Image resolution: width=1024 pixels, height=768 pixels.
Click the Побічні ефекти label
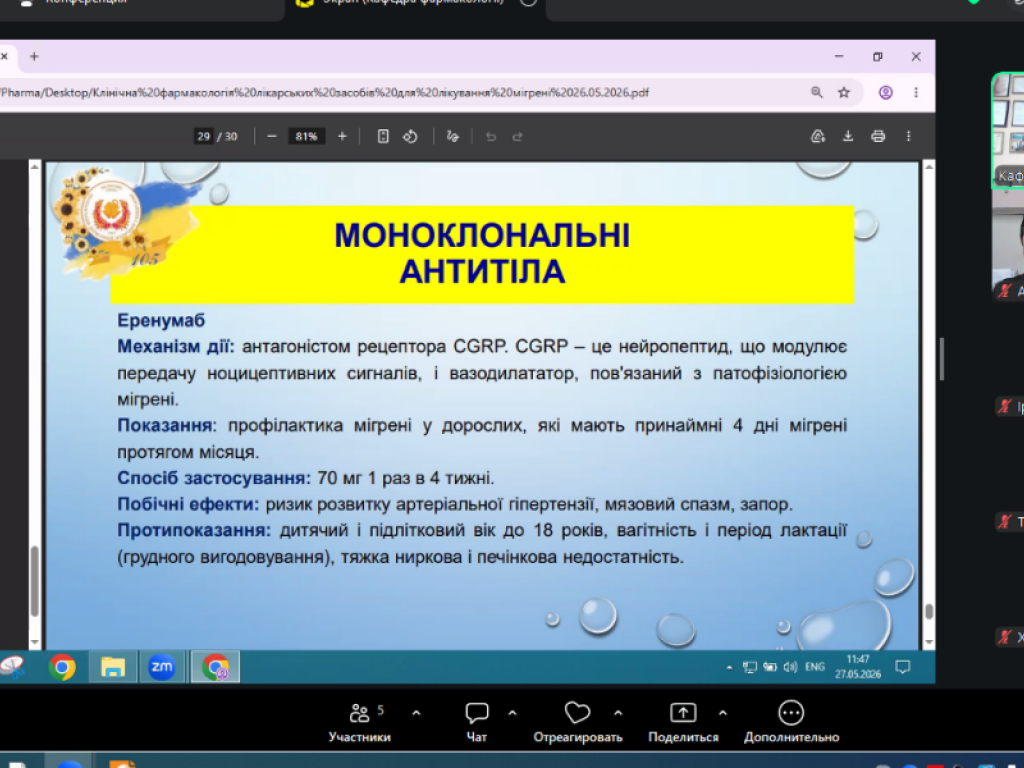(188, 504)
